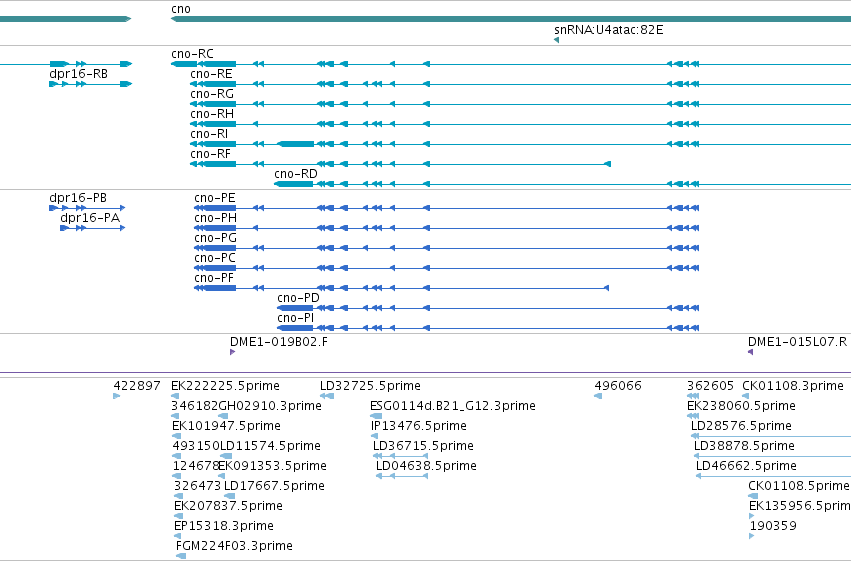Select the cno-RE transcript label

point(211,74)
